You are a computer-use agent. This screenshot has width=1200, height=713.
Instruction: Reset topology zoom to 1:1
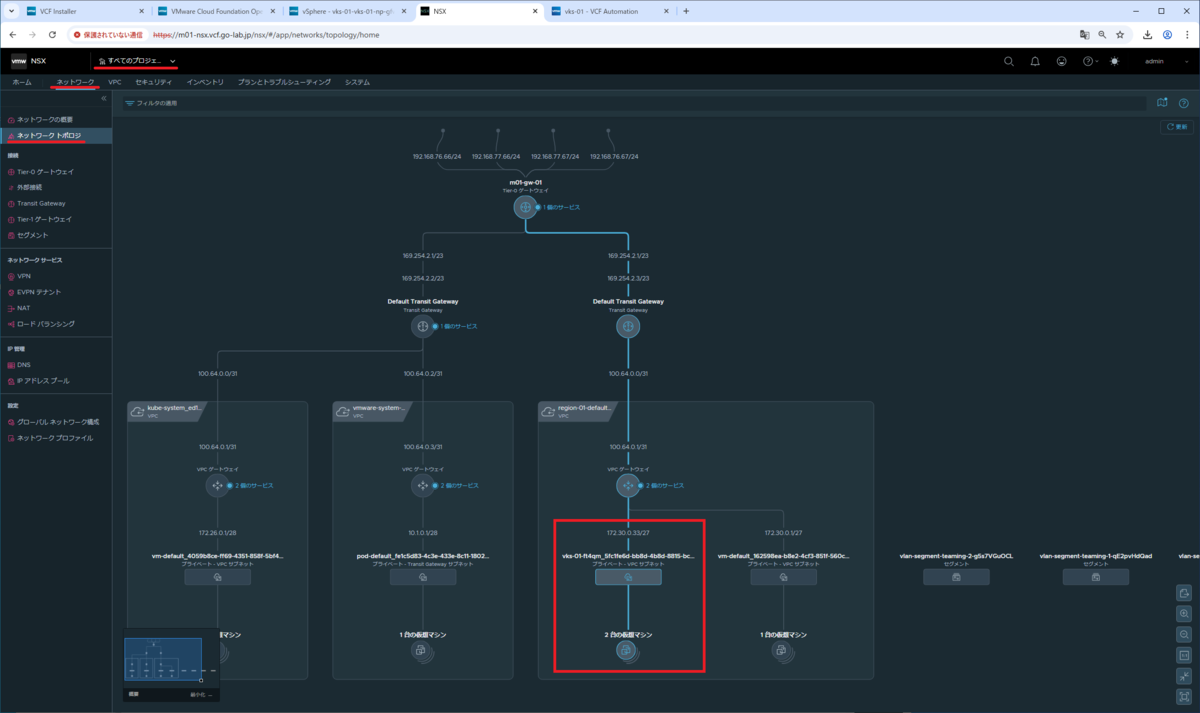click(x=1184, y=656)
